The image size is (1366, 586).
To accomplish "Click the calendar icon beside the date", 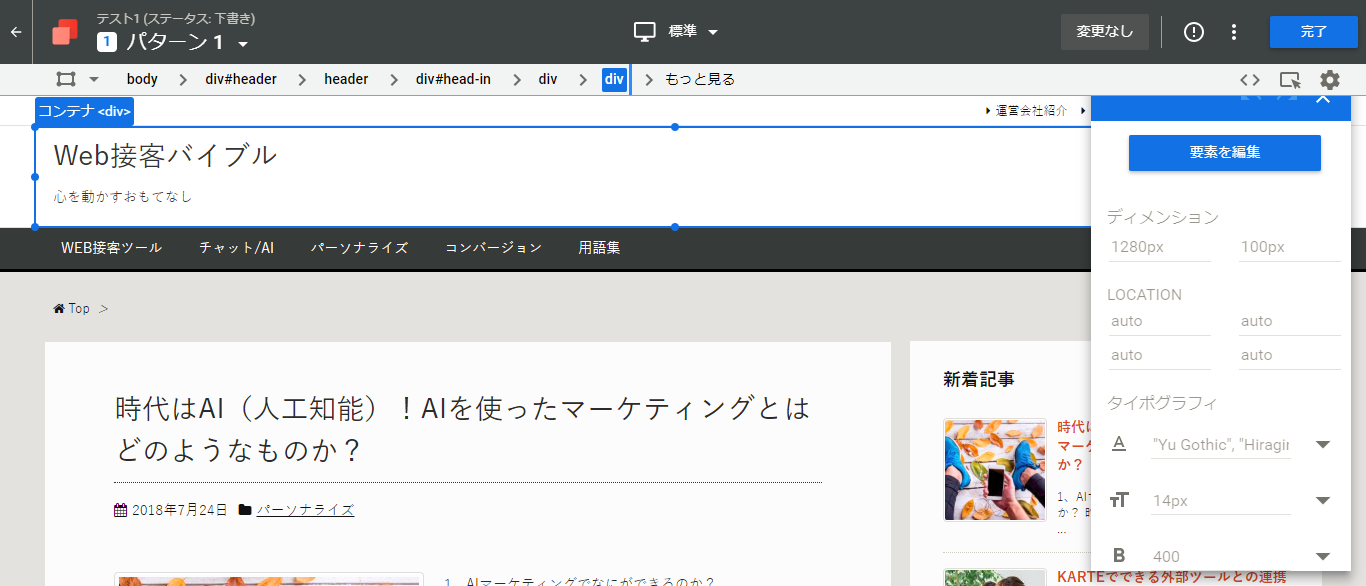I will (121, 510).
